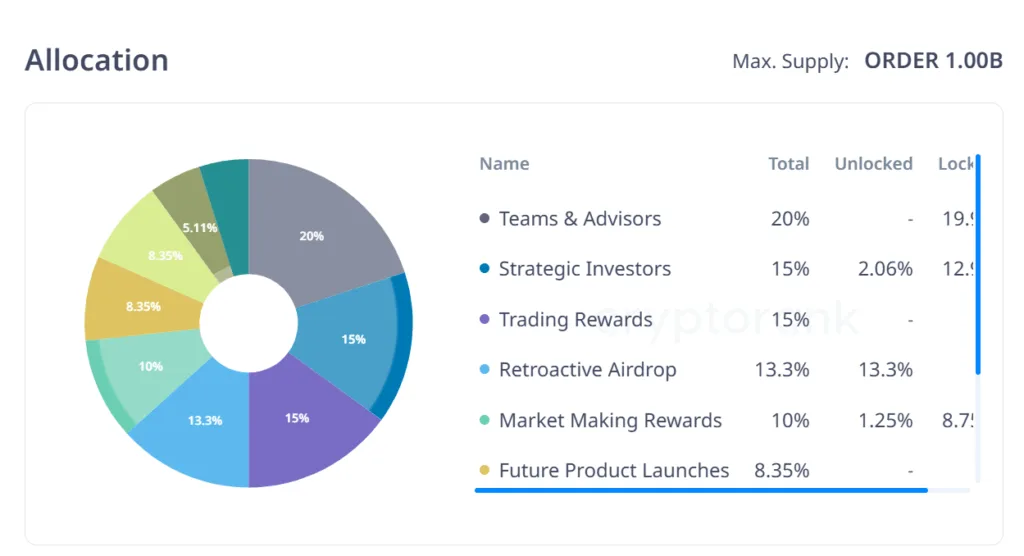Click the Market Making Rewards legend dot
1024x556 pixels.
pos(485,420)
